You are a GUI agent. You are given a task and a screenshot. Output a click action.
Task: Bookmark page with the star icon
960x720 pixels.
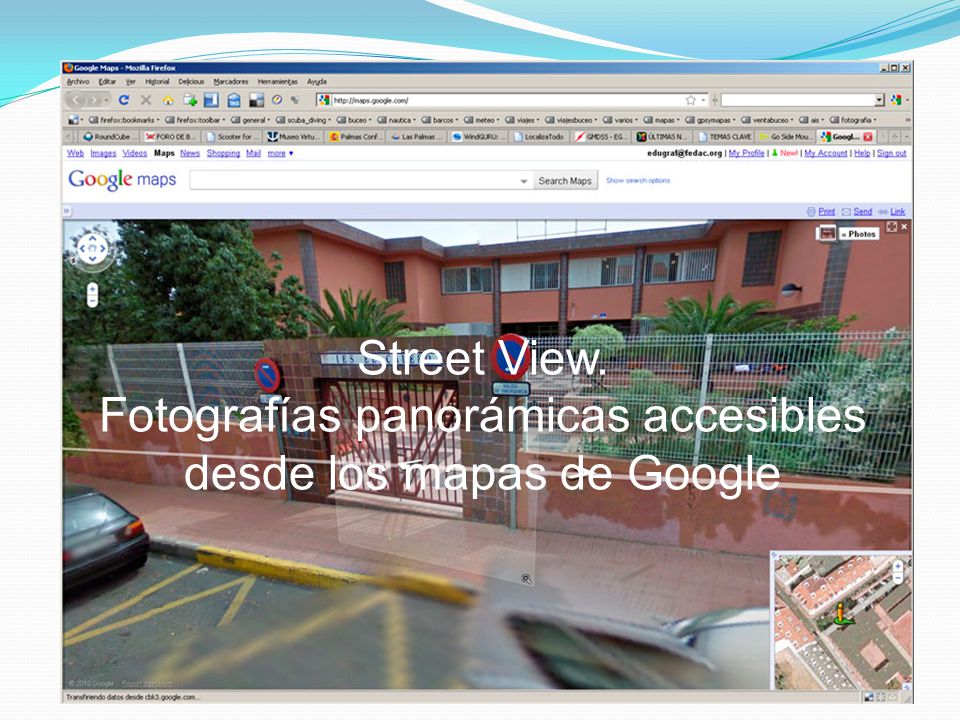pyautogui.click(x=691, y=100)
